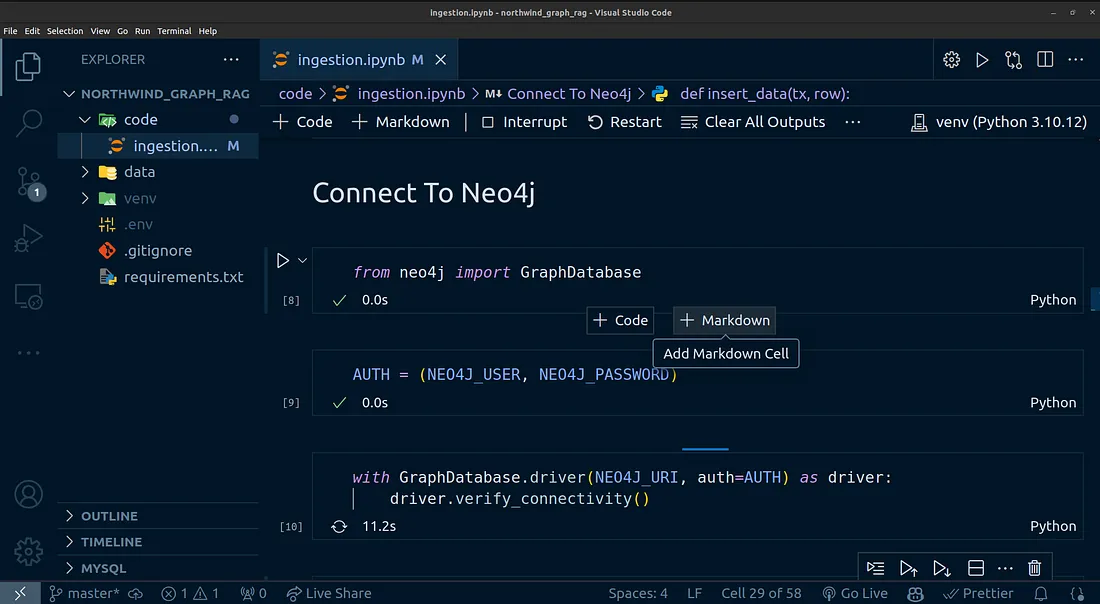Open the Terminal menu
The image size is (1100, 604).
174,31
